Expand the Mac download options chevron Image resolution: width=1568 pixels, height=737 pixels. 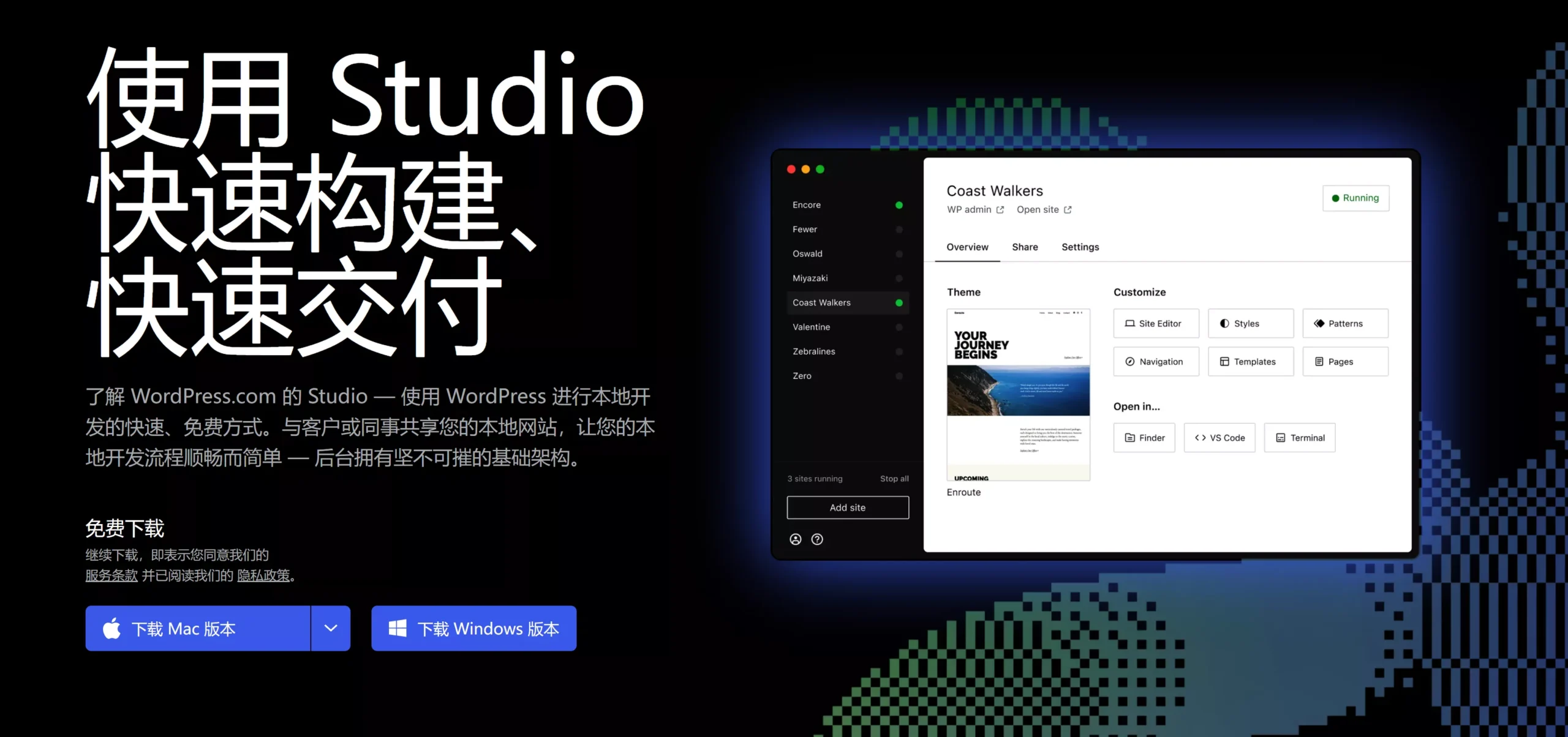tap(331, 628)
